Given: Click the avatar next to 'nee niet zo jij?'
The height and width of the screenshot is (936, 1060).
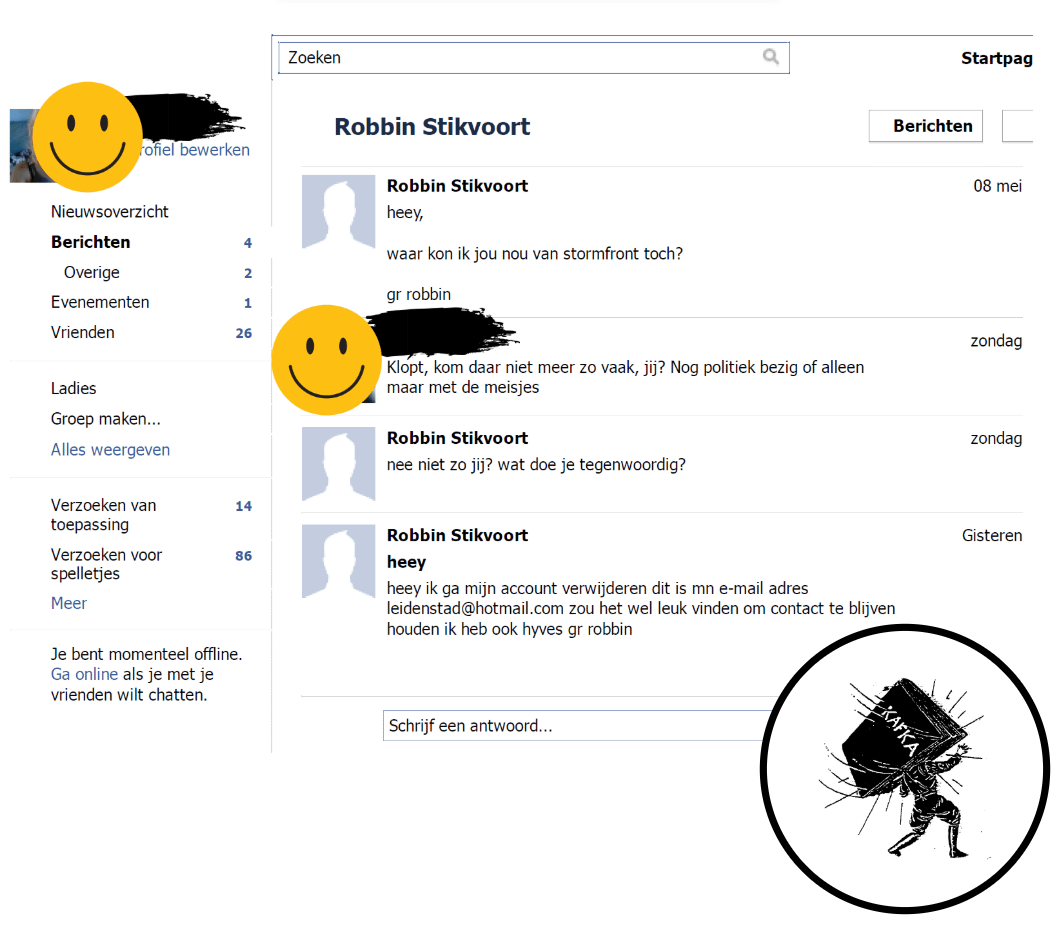Looking at the screenshot, I should click(x=338, y=463).
